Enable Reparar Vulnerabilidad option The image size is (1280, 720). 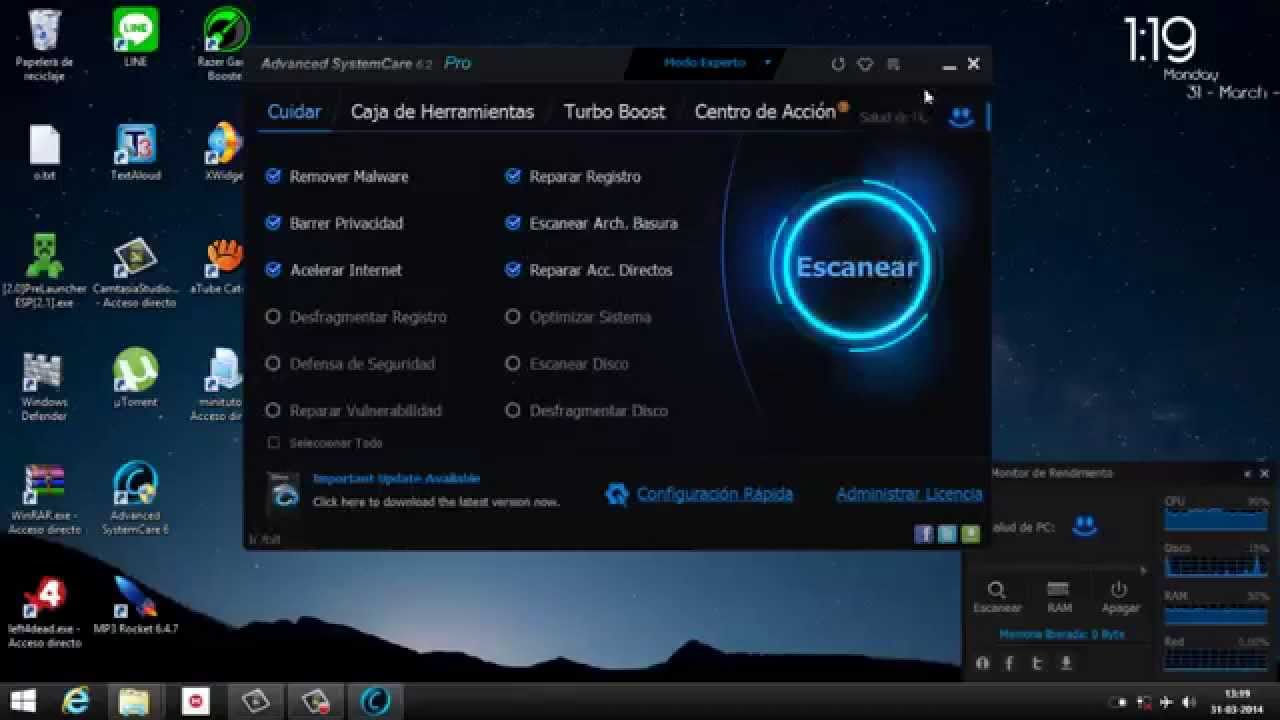[273, 410]
